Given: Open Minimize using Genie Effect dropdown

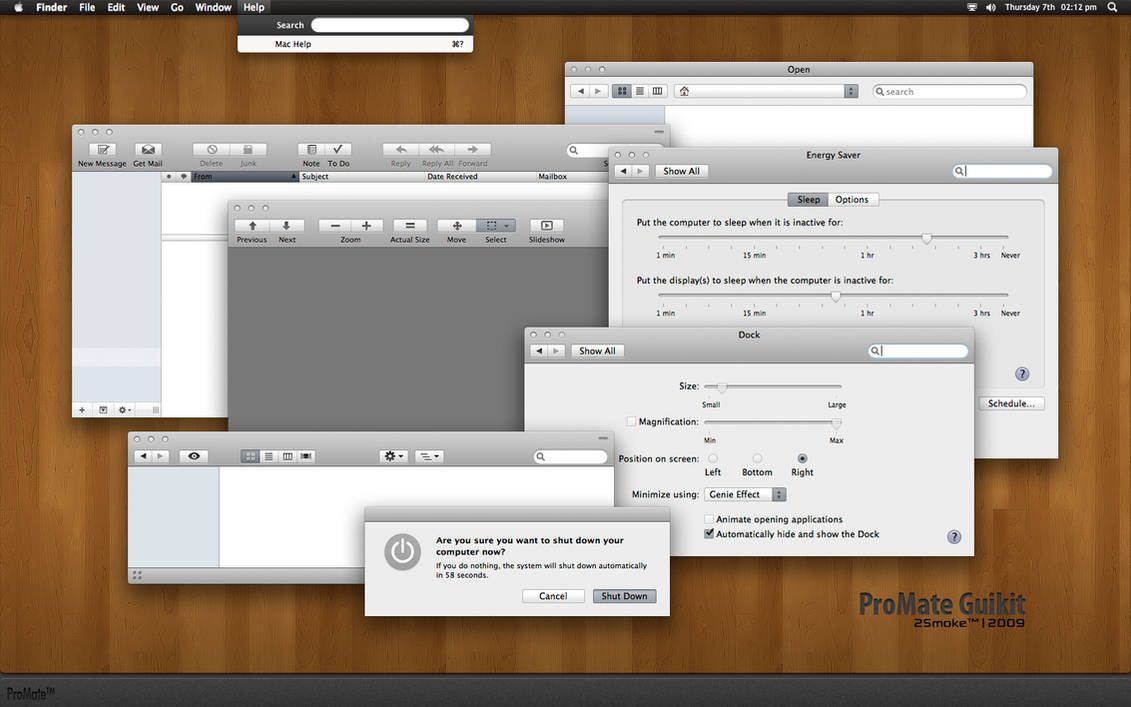Looking at the screenshot, I should coord(745,494).
